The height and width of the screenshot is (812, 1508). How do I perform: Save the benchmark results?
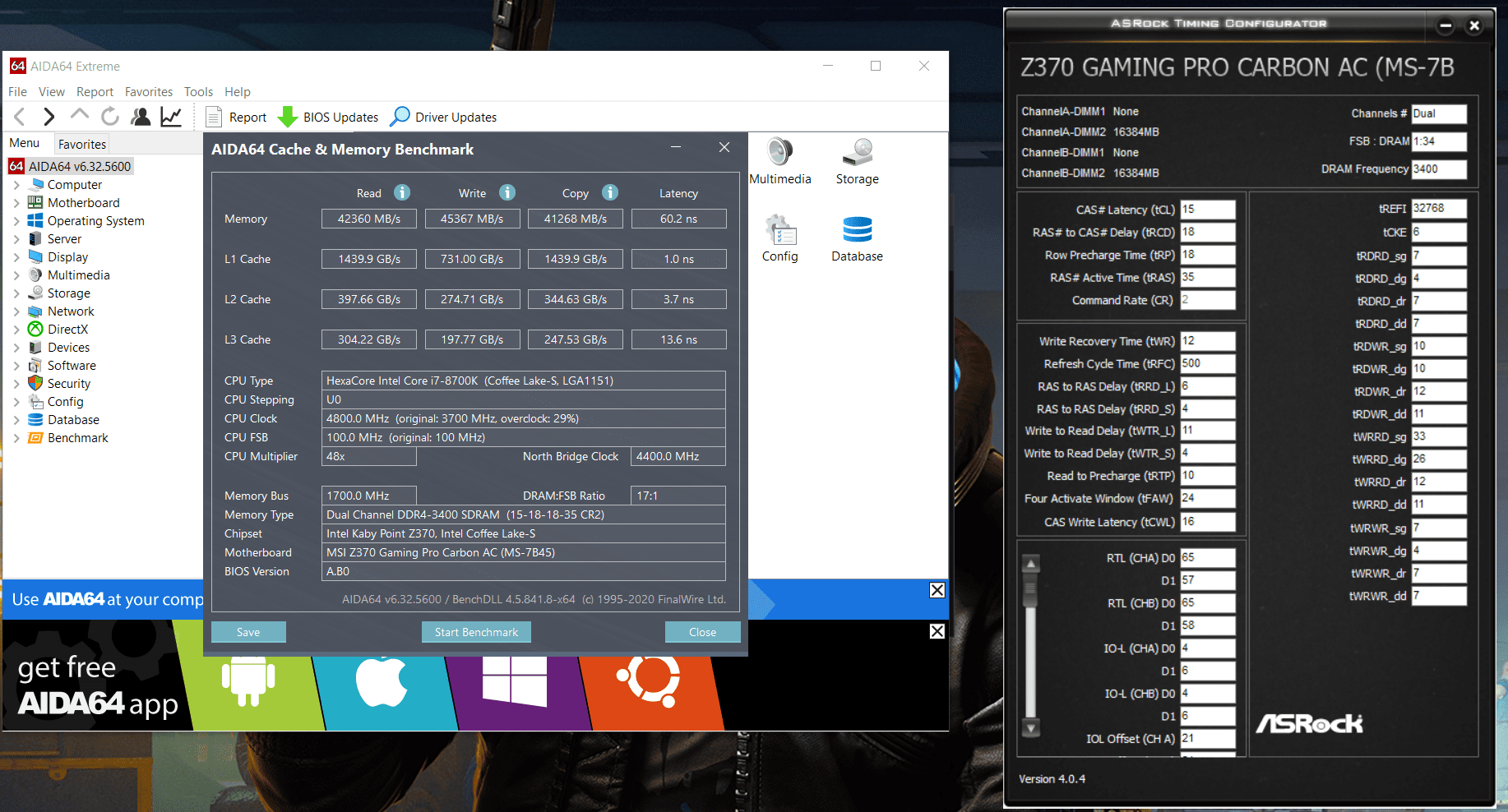[248, 632]
